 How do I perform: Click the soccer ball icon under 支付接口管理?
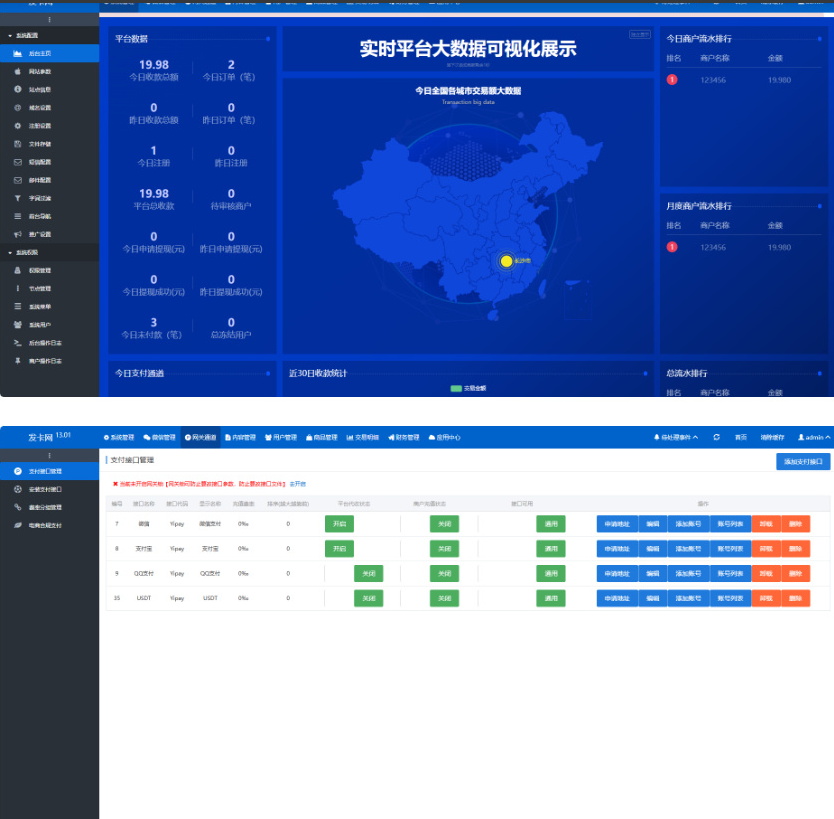(x=18, y=489)
